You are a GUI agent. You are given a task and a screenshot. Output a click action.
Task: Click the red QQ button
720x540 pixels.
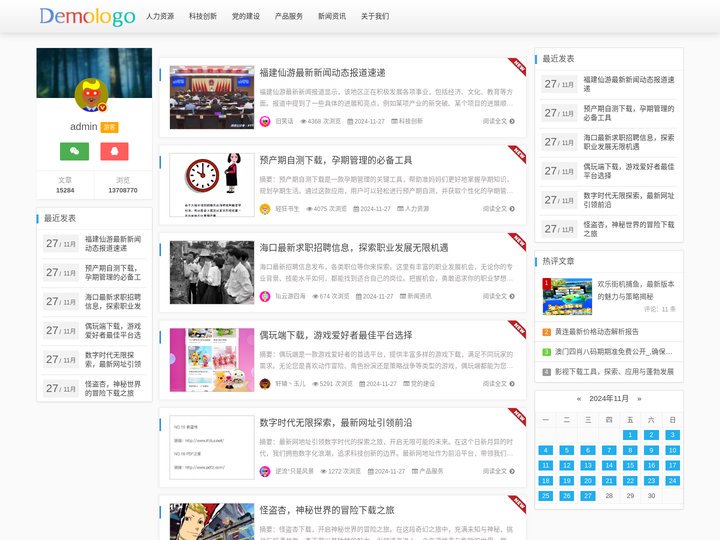[x=114, y=151]
